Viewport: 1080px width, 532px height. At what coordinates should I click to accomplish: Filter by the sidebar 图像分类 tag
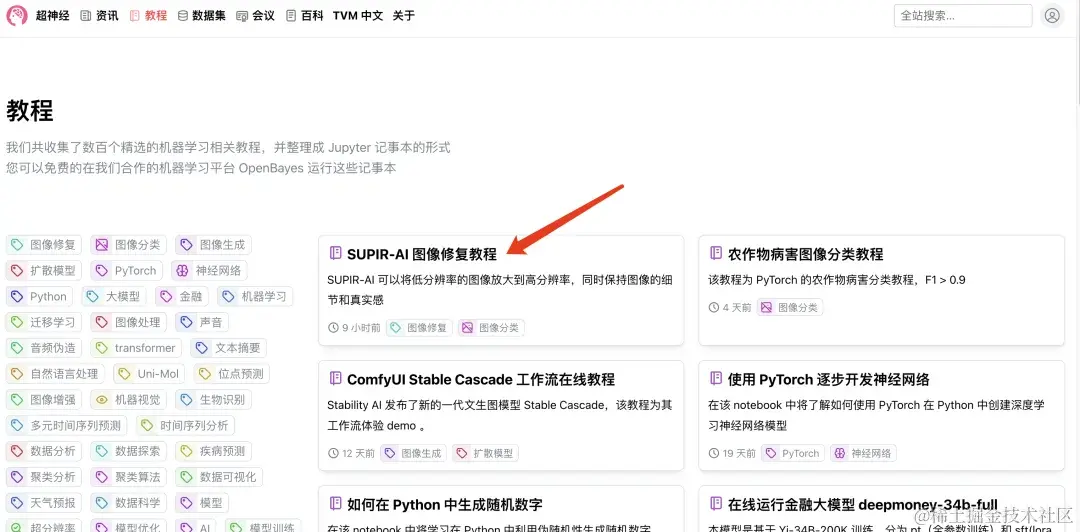[x=129, y=245]
